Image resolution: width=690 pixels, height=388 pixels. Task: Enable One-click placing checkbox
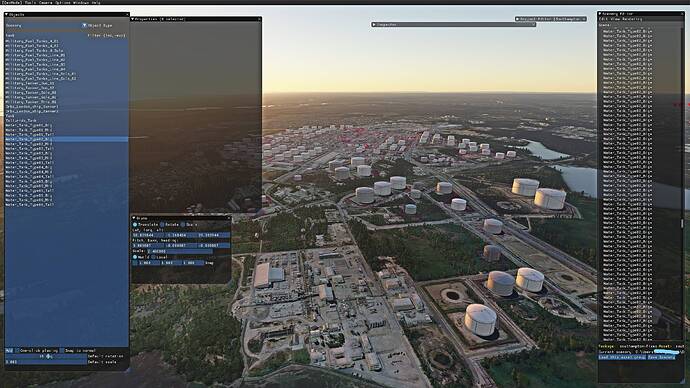[x=17, y=351]
